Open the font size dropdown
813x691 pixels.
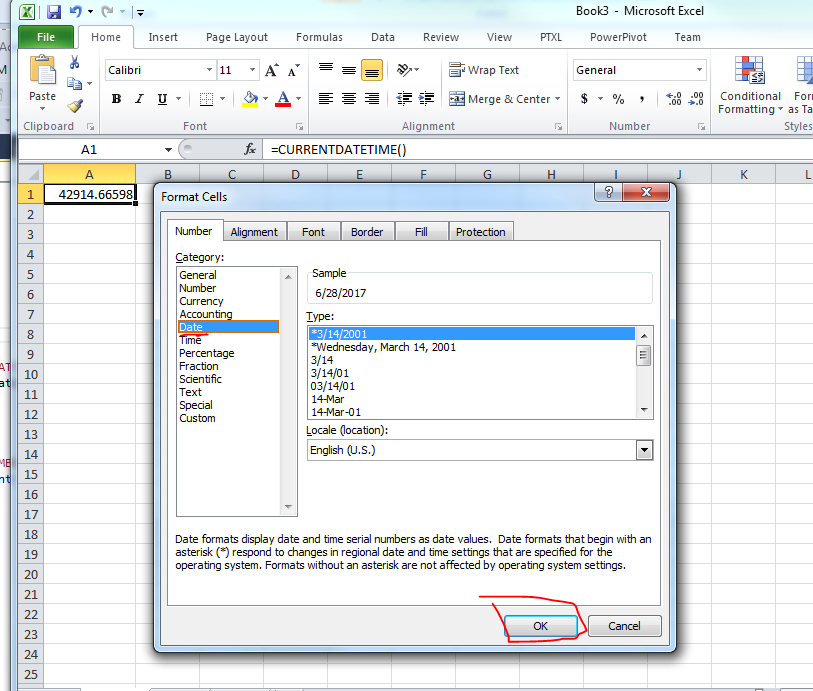pyautogui.click(x=251, y=71)
